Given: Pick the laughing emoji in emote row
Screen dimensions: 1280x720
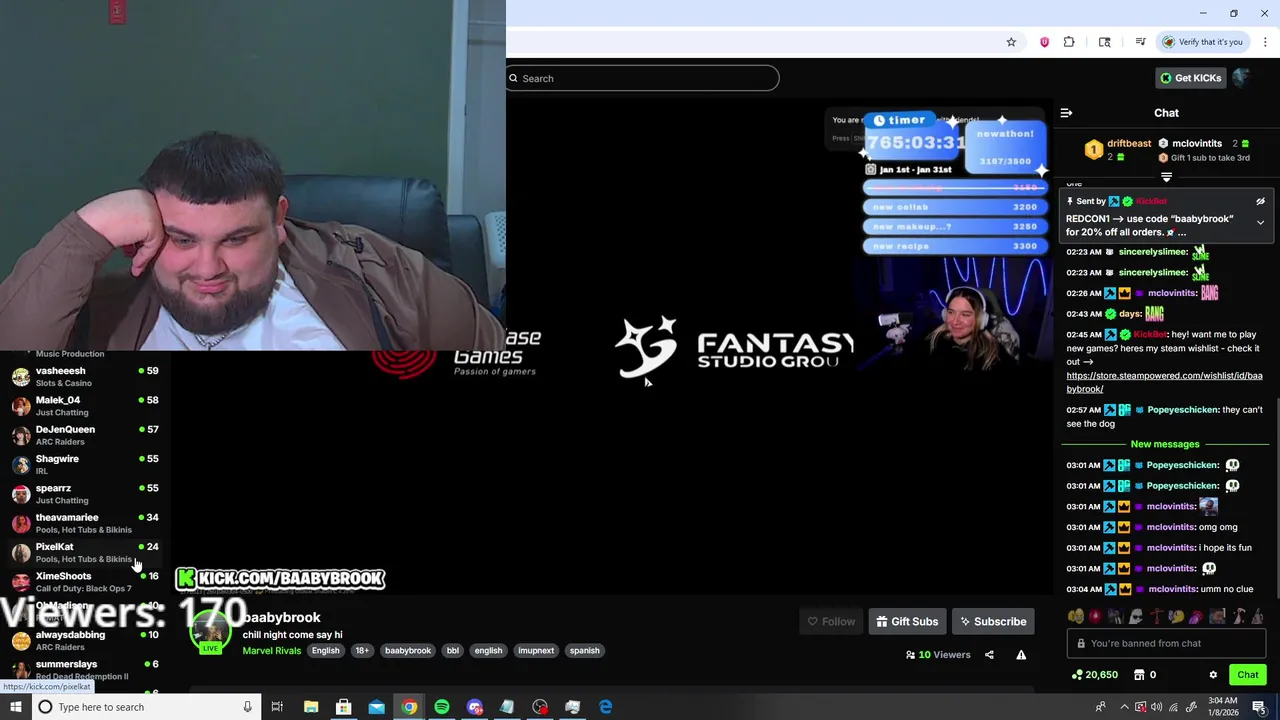Looking at the screenshot, I should pyautogui.click(x=1075, y=616).
